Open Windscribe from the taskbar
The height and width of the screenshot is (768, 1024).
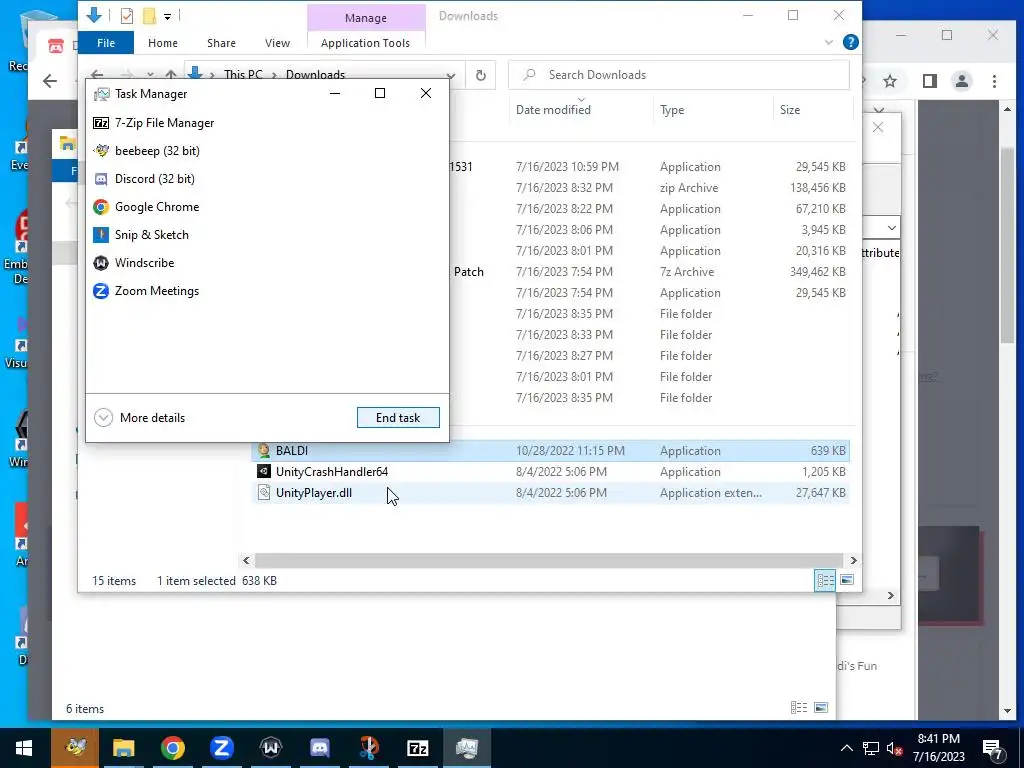pos(270,748)
